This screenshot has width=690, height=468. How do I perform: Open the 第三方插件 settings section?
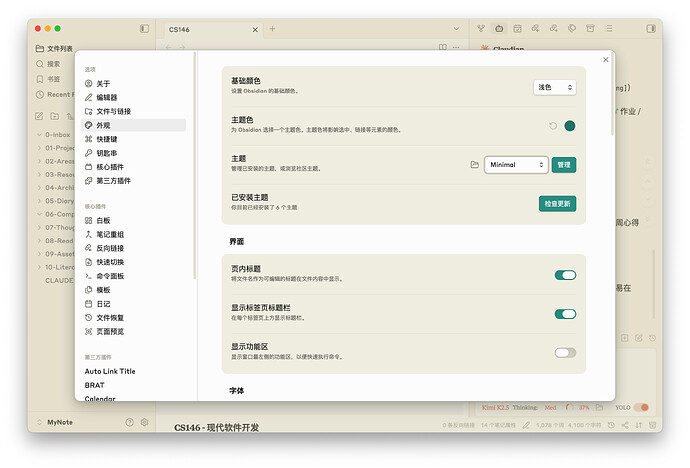click(x=133, y=181)
